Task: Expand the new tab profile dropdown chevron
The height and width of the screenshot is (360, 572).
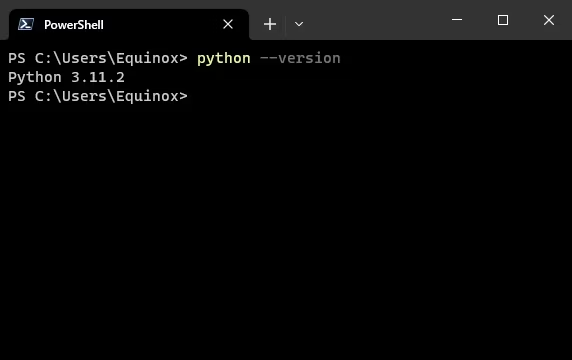Action: pyautogui.click(x=299, y=24)
